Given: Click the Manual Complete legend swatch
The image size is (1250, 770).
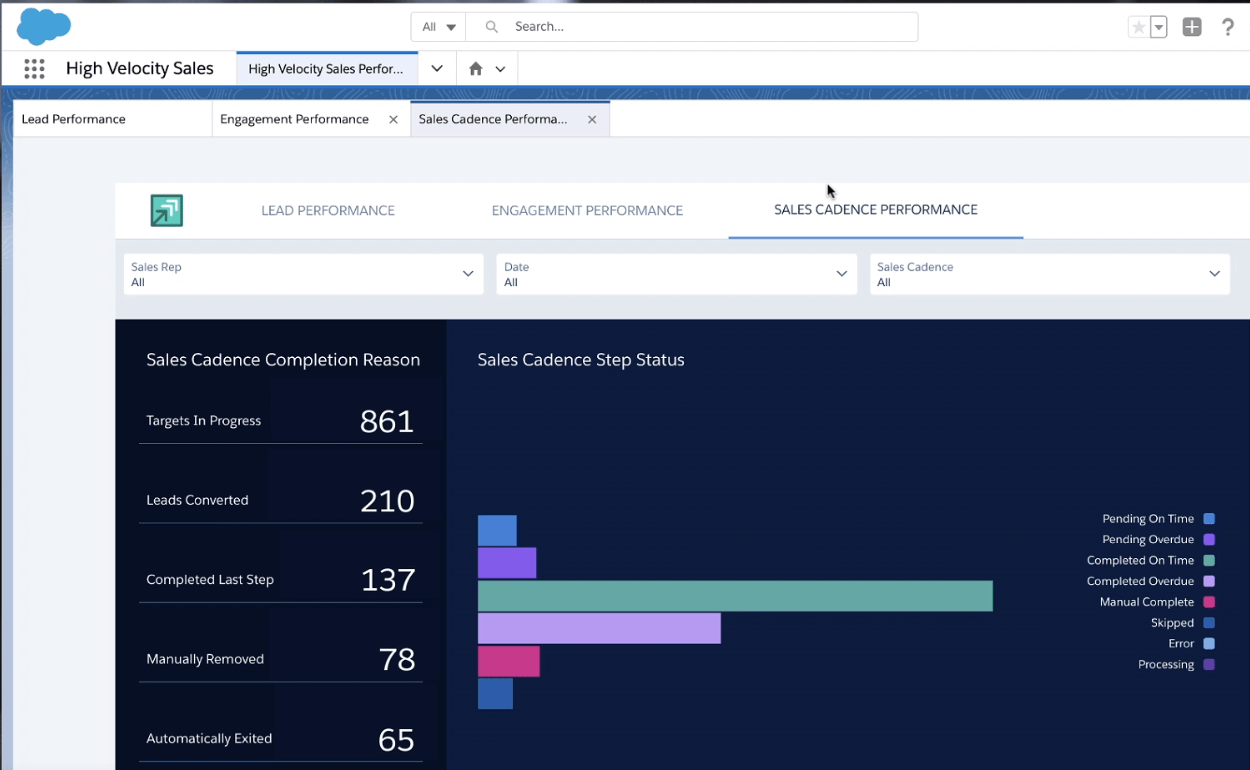Looking at the screenshot, I should [x=1209, y=602].
